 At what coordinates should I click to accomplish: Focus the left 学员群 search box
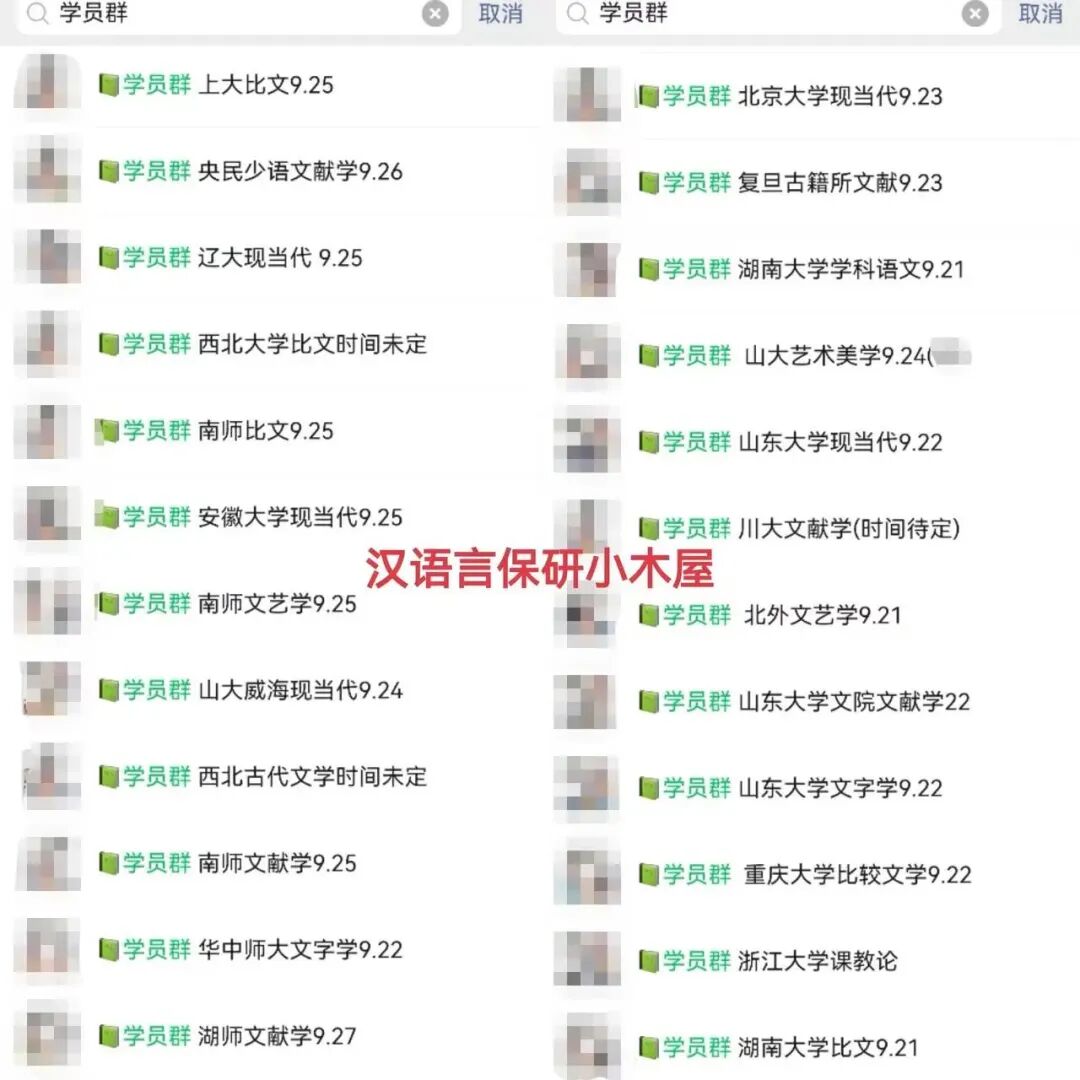[238, 14]
